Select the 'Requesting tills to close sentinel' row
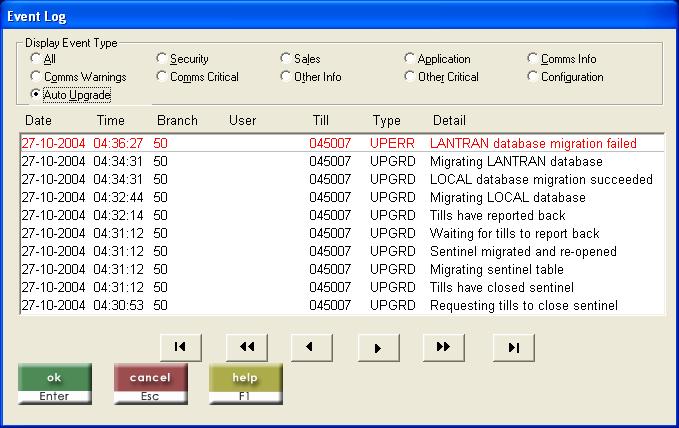 coord(342,305)
